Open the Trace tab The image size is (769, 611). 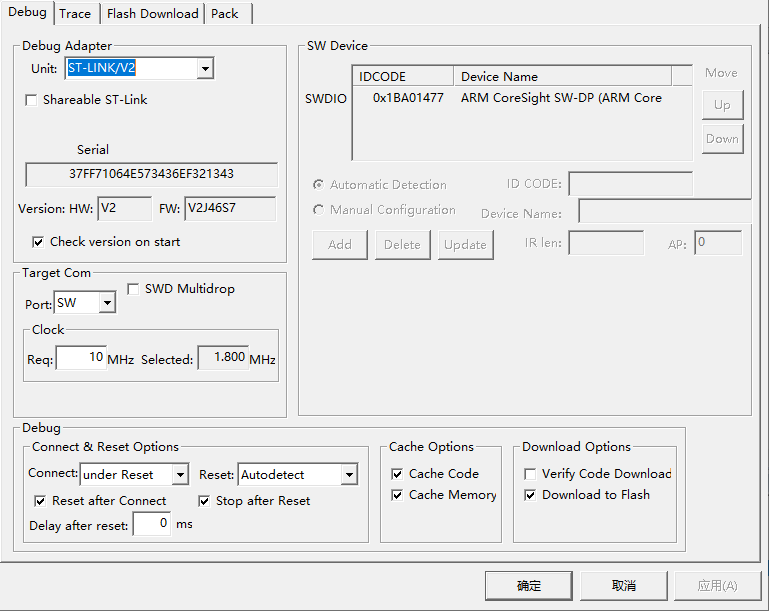pyautogui.click(x=76, y=14)
